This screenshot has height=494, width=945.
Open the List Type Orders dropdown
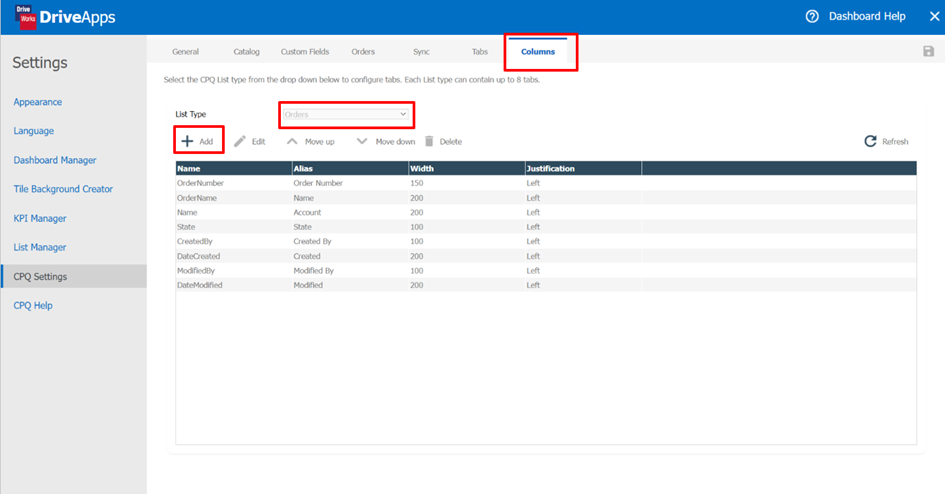[x=345, y=114]
